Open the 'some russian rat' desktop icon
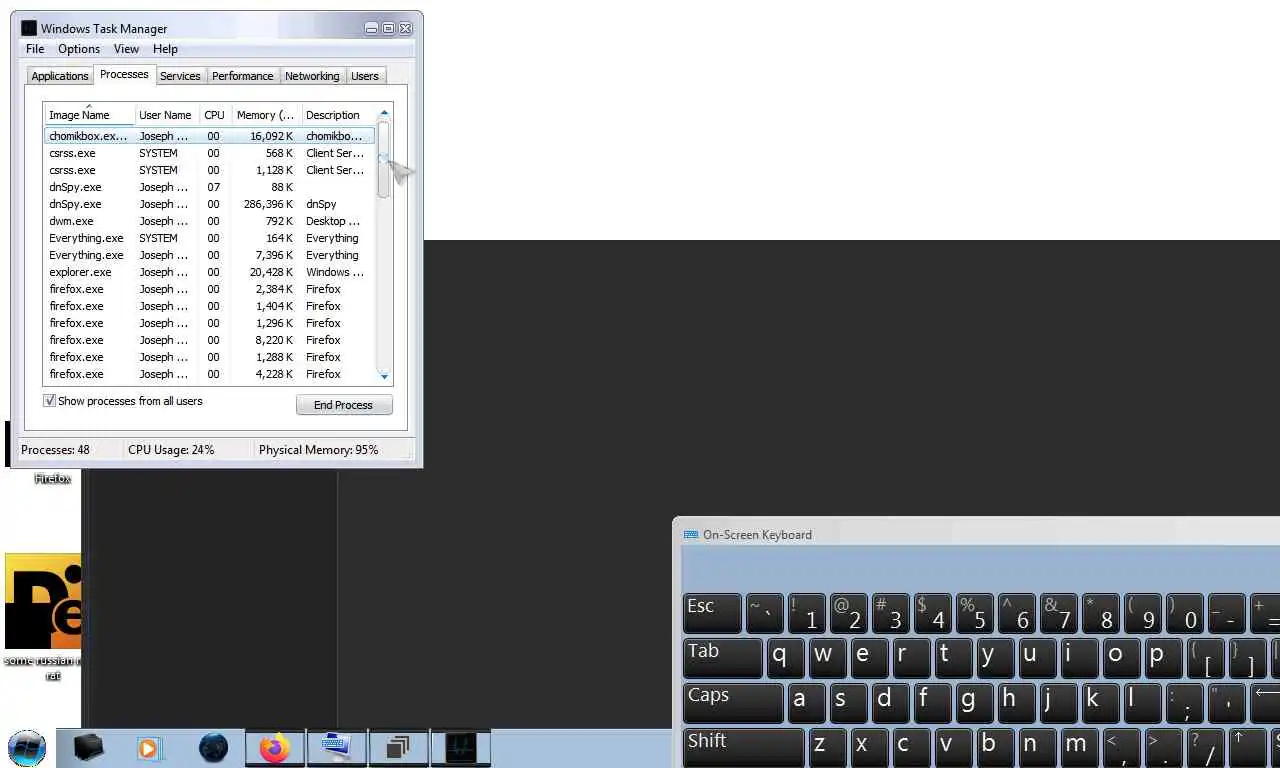This screenshot has width=1280, height=768. pyautogui.click(x=43, y=615)
